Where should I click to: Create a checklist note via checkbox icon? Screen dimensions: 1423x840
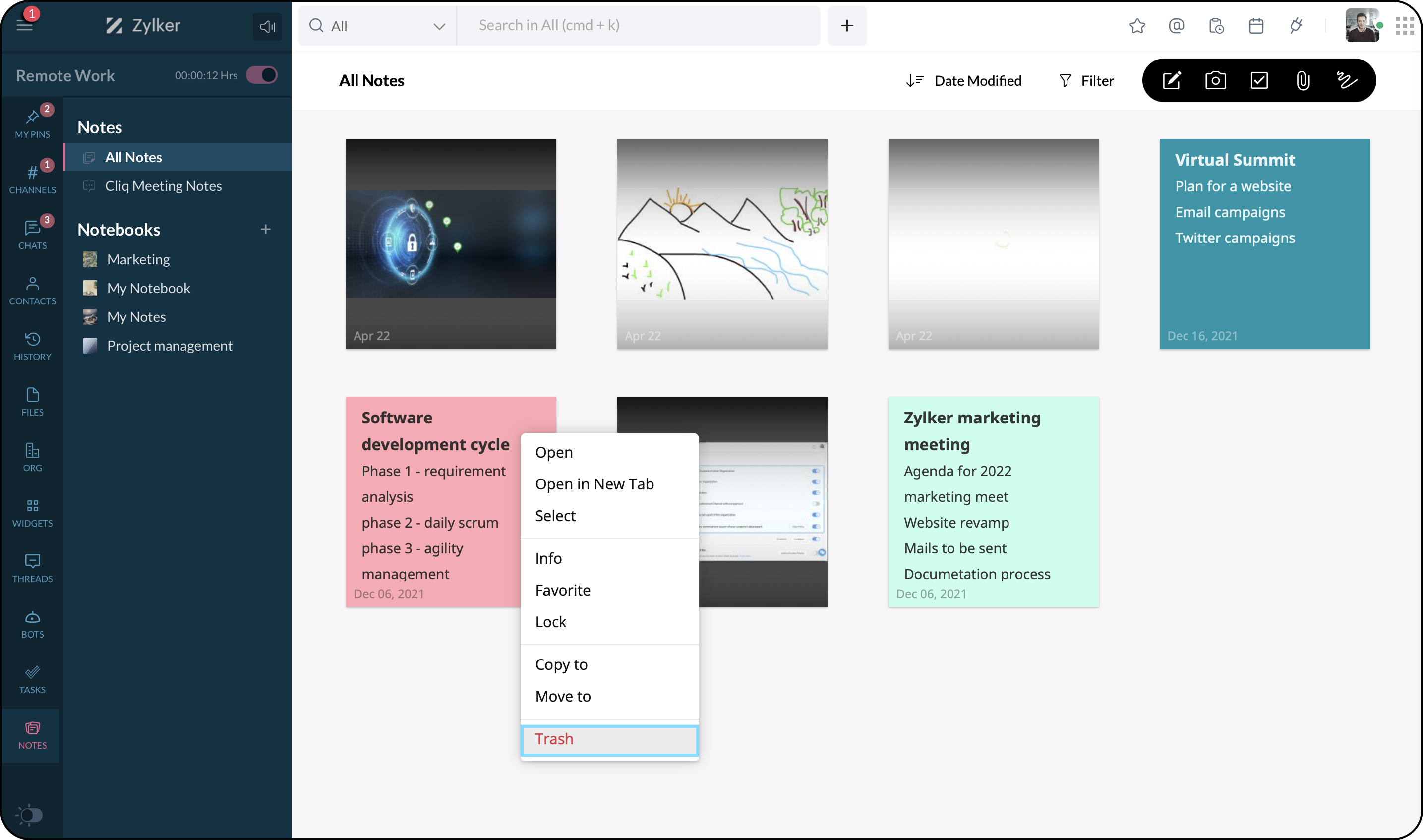(x=1259, y=80)
